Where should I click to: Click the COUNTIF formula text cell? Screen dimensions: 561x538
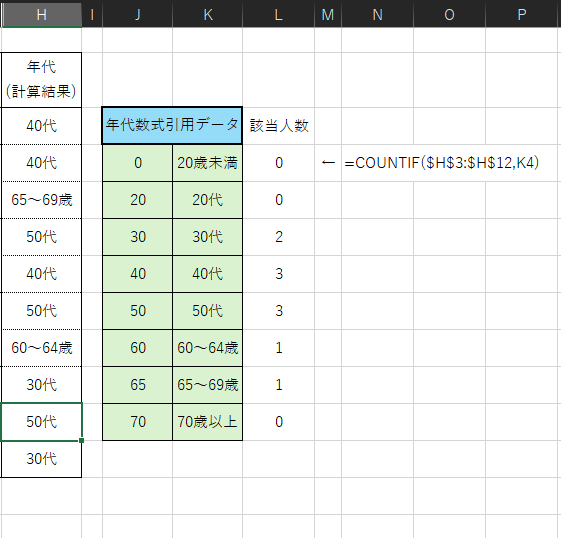pyautogui.click(x=442, y=163)
